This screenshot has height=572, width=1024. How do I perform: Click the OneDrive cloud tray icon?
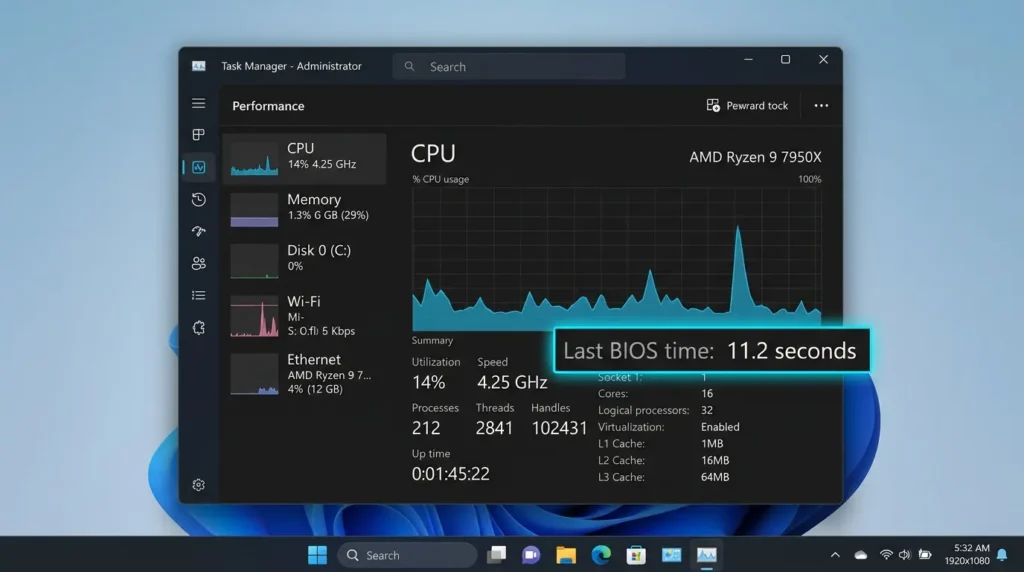coord(861,555)
